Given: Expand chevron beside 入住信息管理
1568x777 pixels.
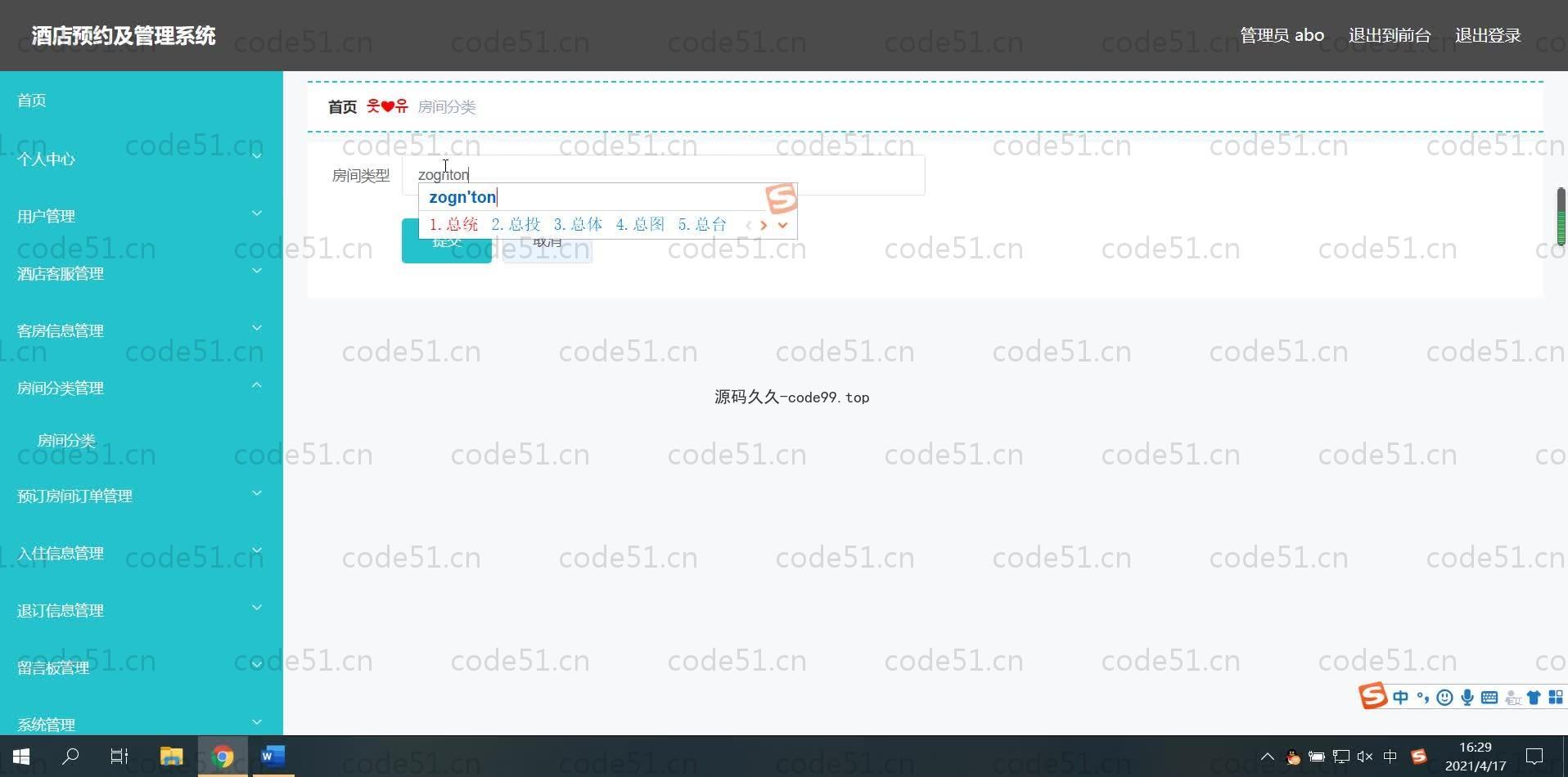Looking at the screenshot, I should pyautogui.click(x=257, y=550).
